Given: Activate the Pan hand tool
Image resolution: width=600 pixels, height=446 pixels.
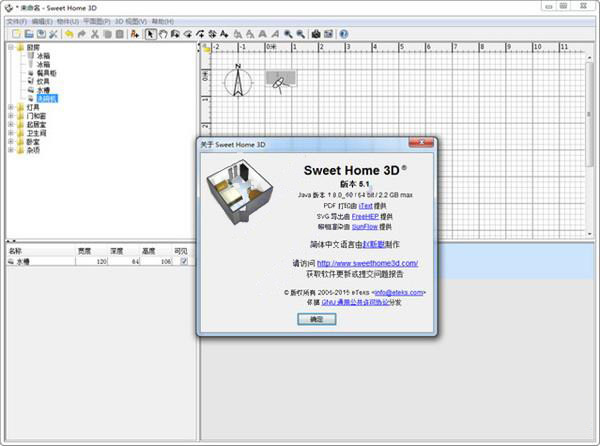Looking at the screenshot, I should pos(163,34).
